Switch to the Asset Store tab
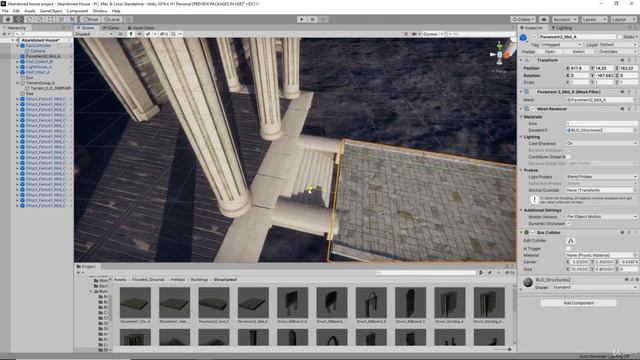This screenshot has width=640, height=360. 141,28
